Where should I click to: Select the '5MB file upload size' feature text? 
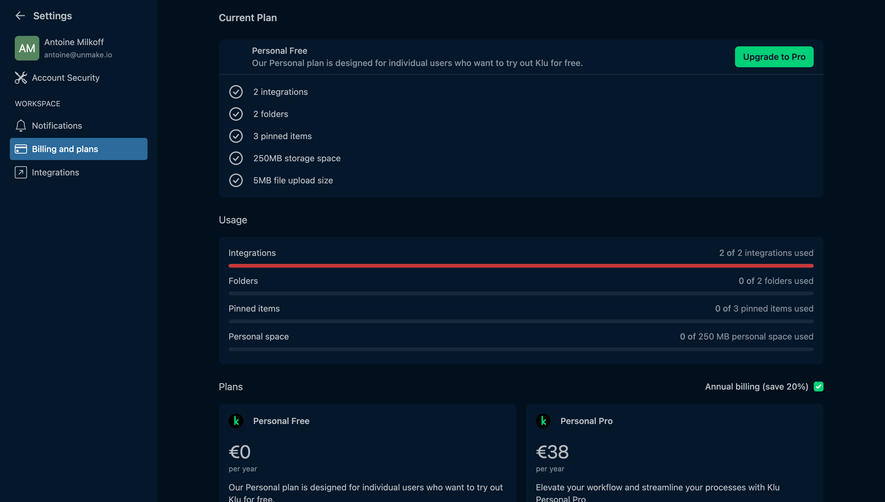coord(293,180)
